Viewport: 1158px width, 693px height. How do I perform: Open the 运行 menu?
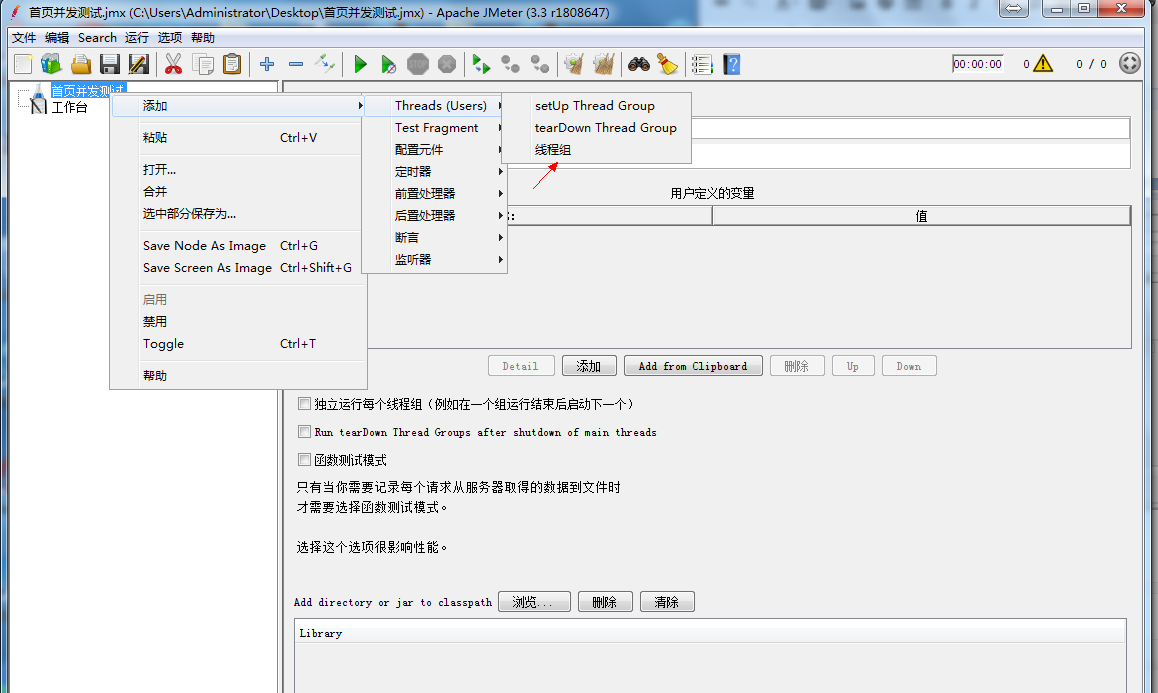pyautogui.click(x=137, y=38)
